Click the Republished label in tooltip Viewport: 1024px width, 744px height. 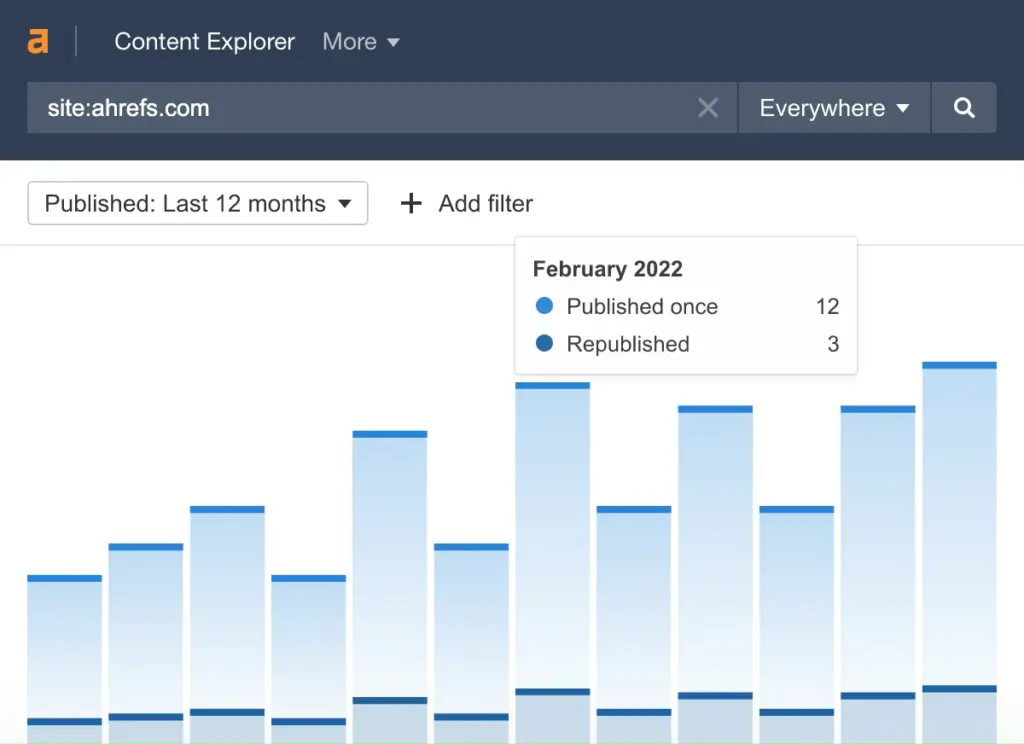coord(628,344)
